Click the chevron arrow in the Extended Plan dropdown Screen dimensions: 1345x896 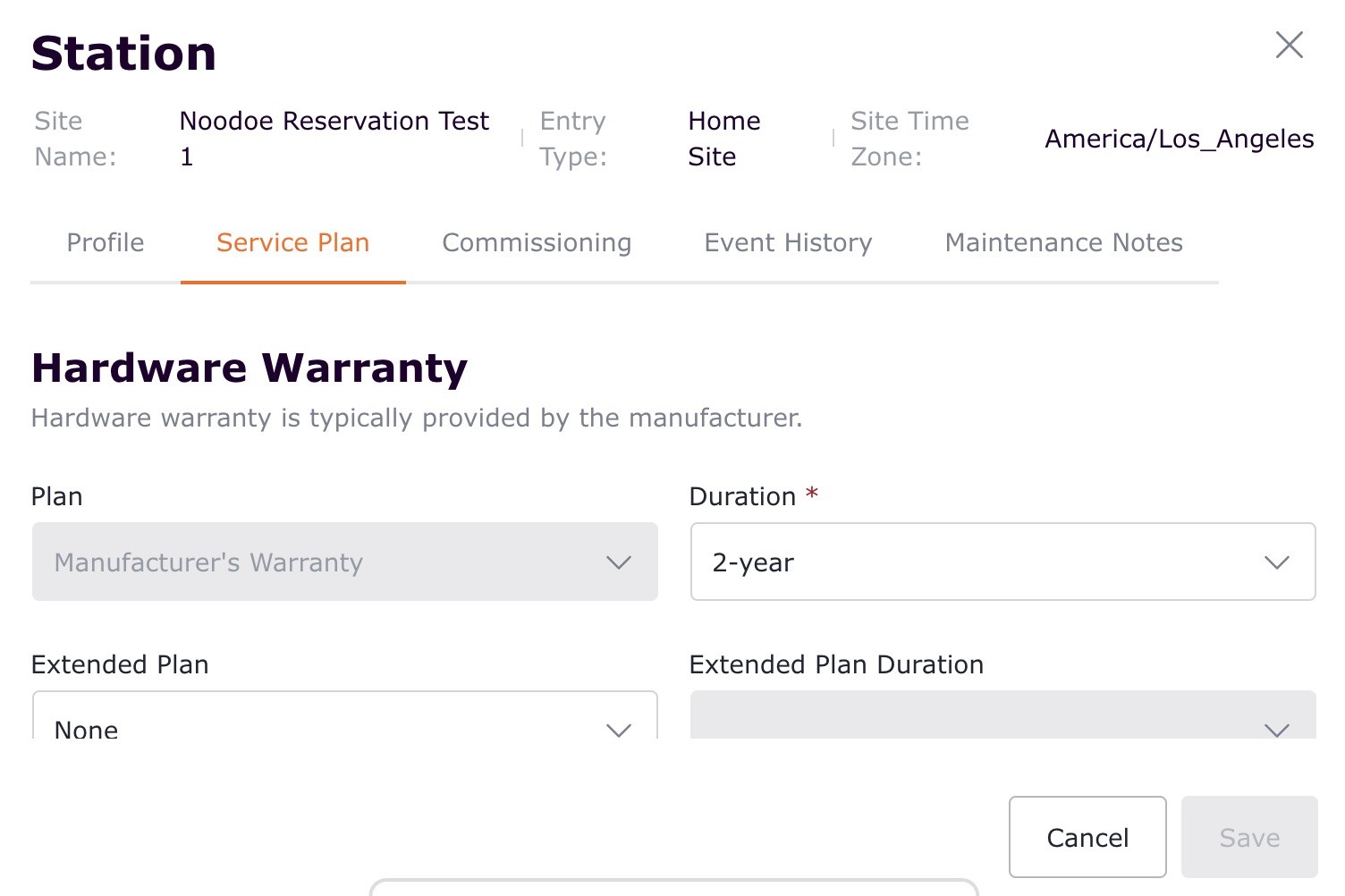pos(619,729)
